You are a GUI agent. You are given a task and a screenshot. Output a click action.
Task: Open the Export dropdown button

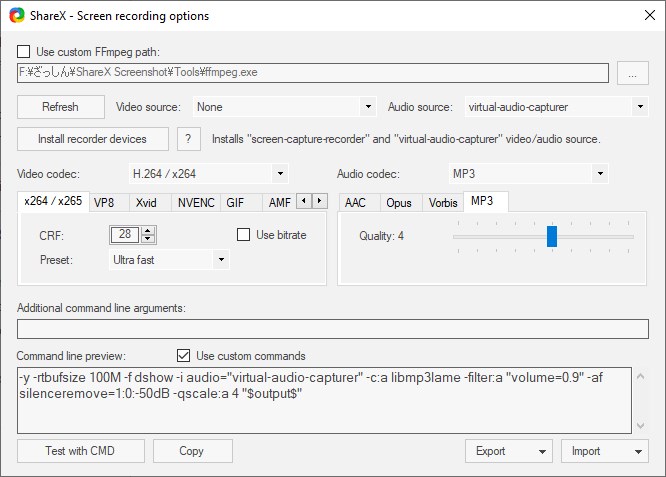508,451
